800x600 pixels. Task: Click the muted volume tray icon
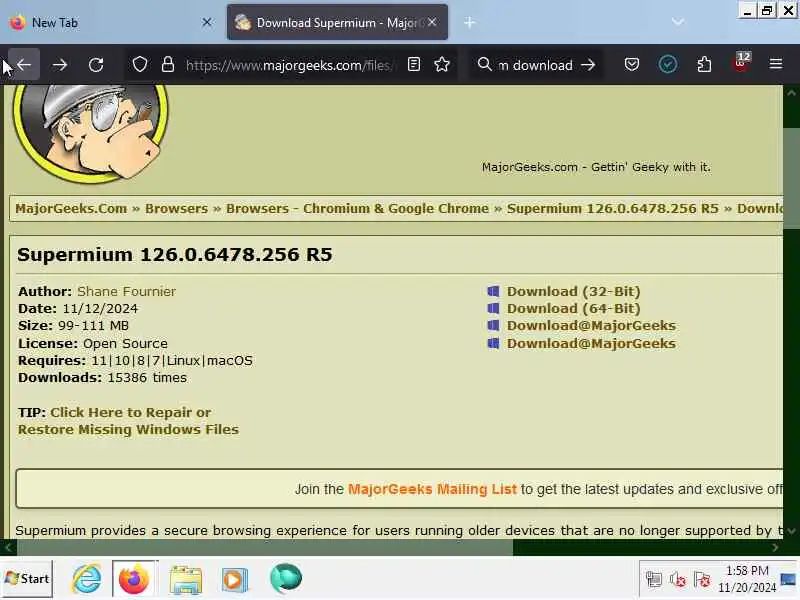click(x=678, y=580)
